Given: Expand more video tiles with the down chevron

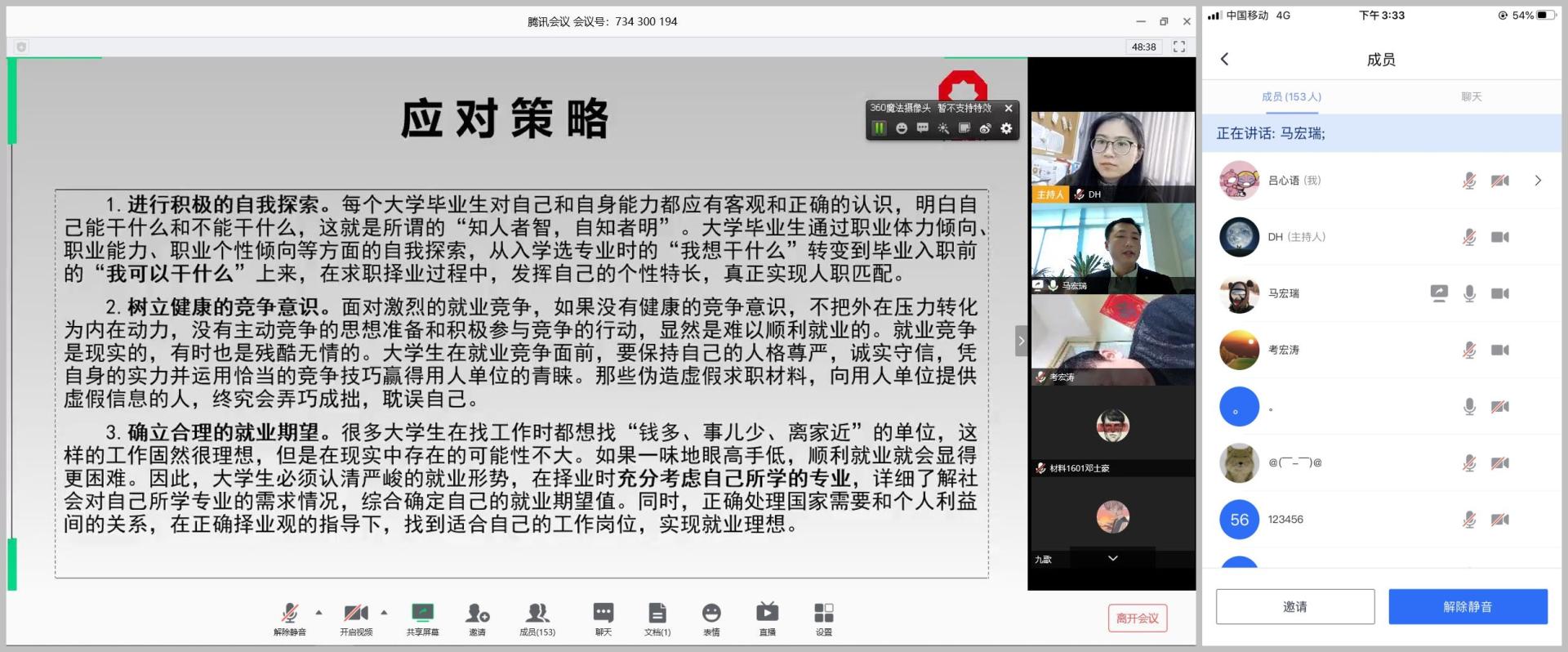Looking at the screenshot, I should point(1112,558).
